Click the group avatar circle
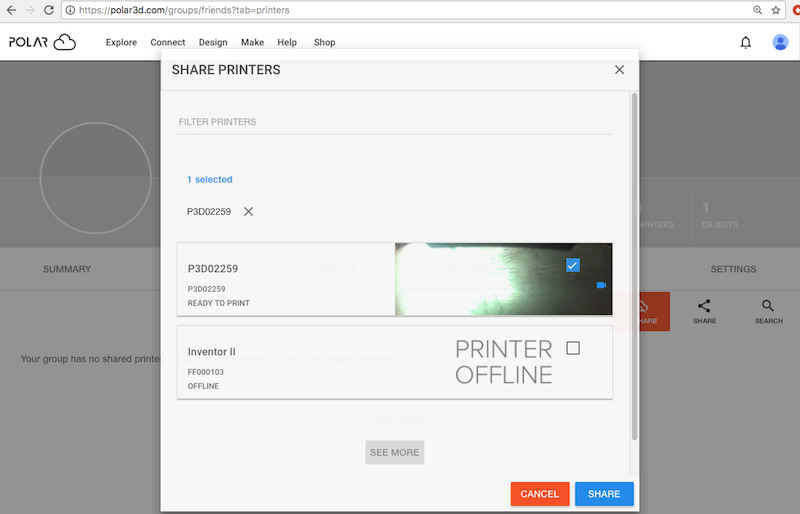Screen dimensions: 800x514 pos(95,178)
